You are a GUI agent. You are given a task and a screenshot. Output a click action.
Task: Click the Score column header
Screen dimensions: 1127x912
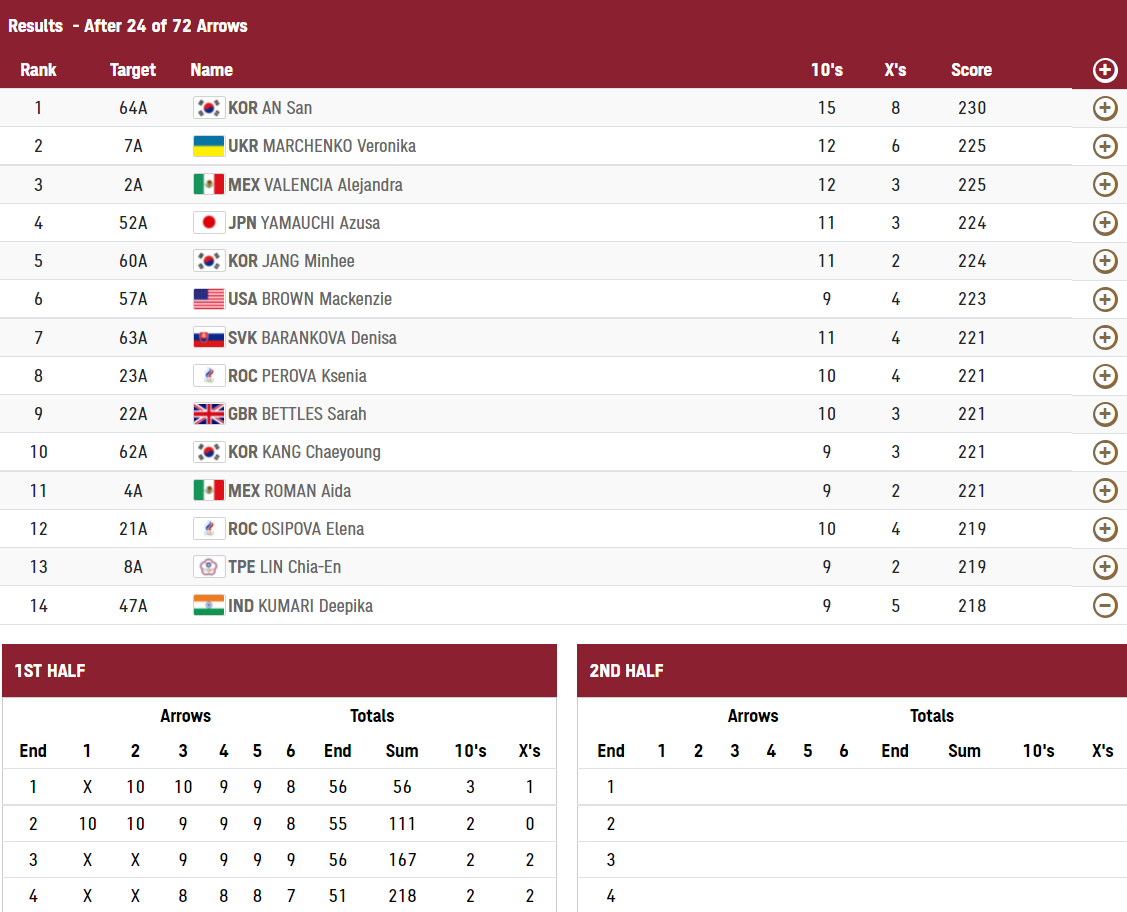click(971, 70)
